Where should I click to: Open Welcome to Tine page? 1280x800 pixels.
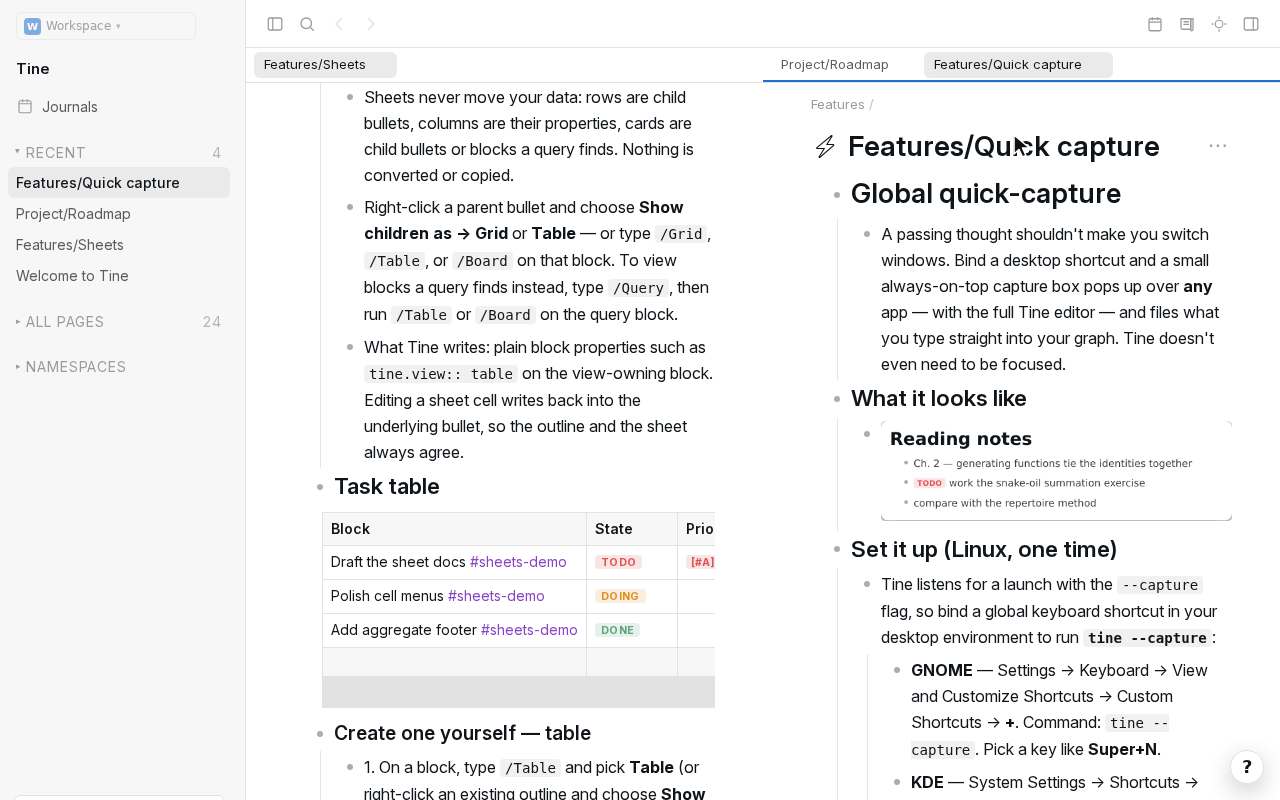coord(119,276)
